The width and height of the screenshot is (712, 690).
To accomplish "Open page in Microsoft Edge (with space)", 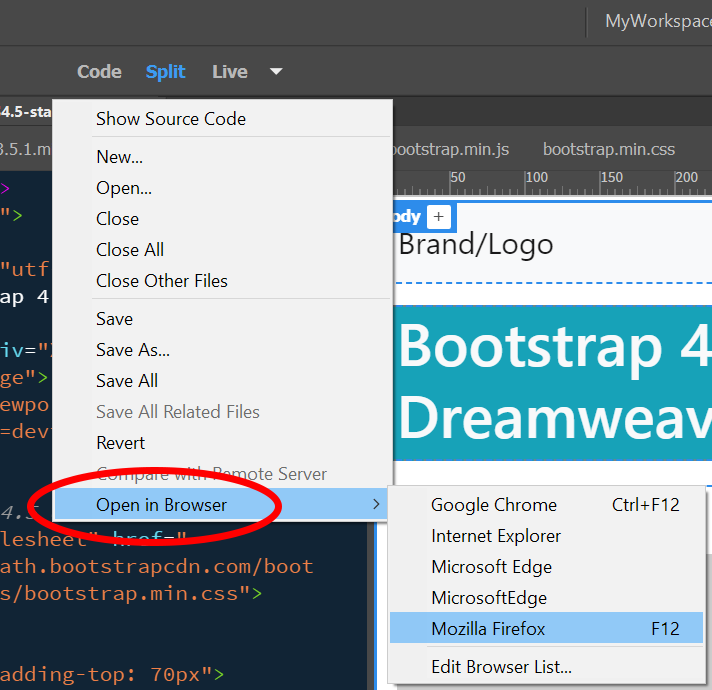I will (x=546, y=567).
